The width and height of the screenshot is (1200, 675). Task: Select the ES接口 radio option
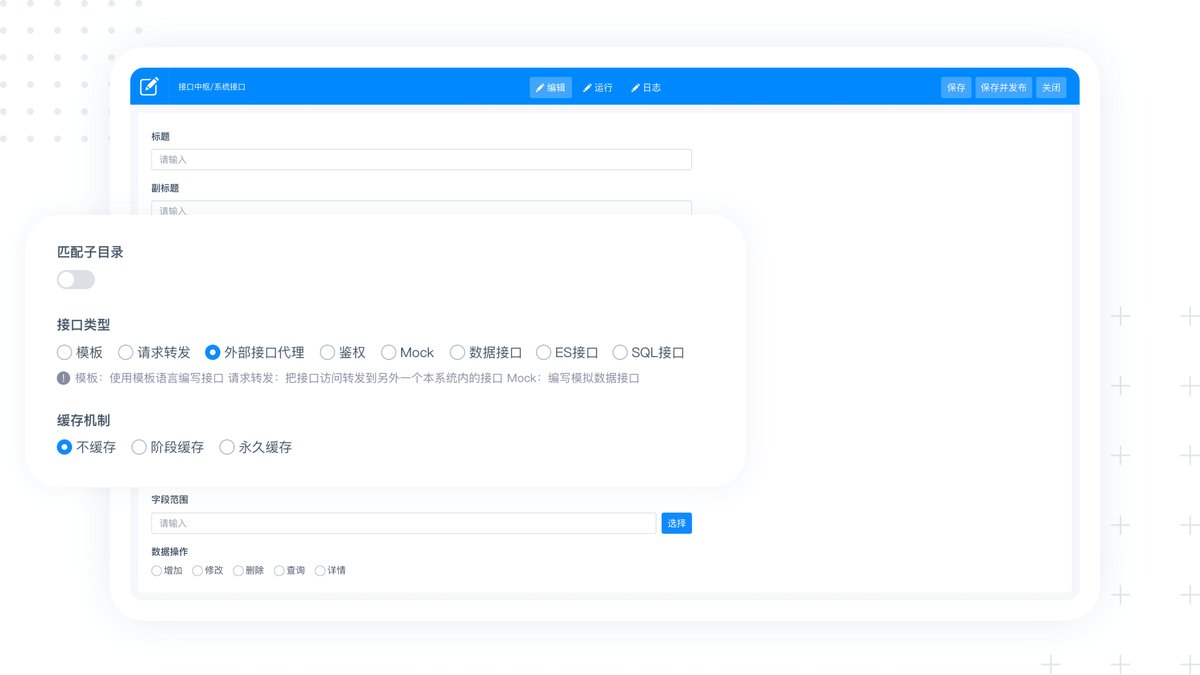(567, 352)
